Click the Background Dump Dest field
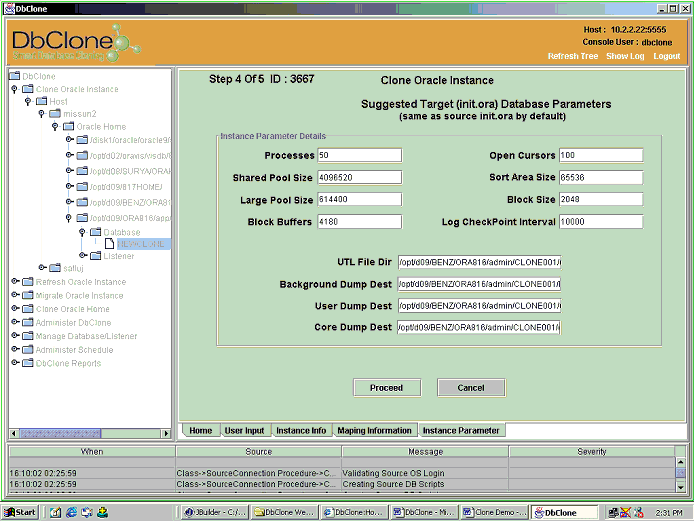This screenshot has width=694, height=521. (x=479, y=284)
